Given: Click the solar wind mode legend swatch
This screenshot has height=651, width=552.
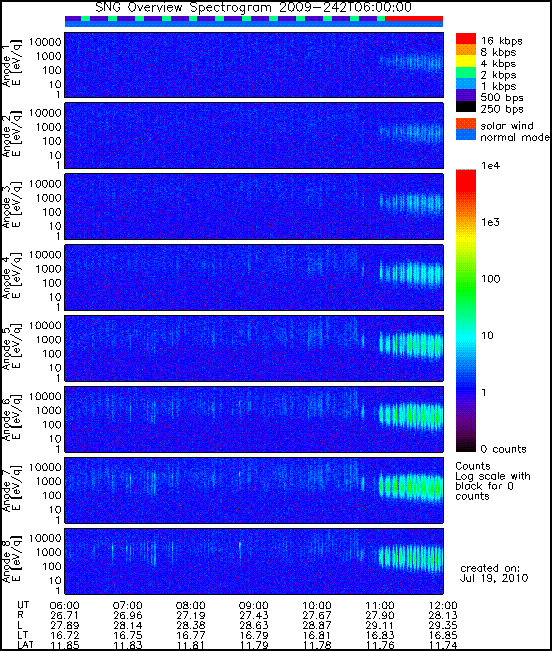Looking at the screenshot, I should click(x=466, y=123).
